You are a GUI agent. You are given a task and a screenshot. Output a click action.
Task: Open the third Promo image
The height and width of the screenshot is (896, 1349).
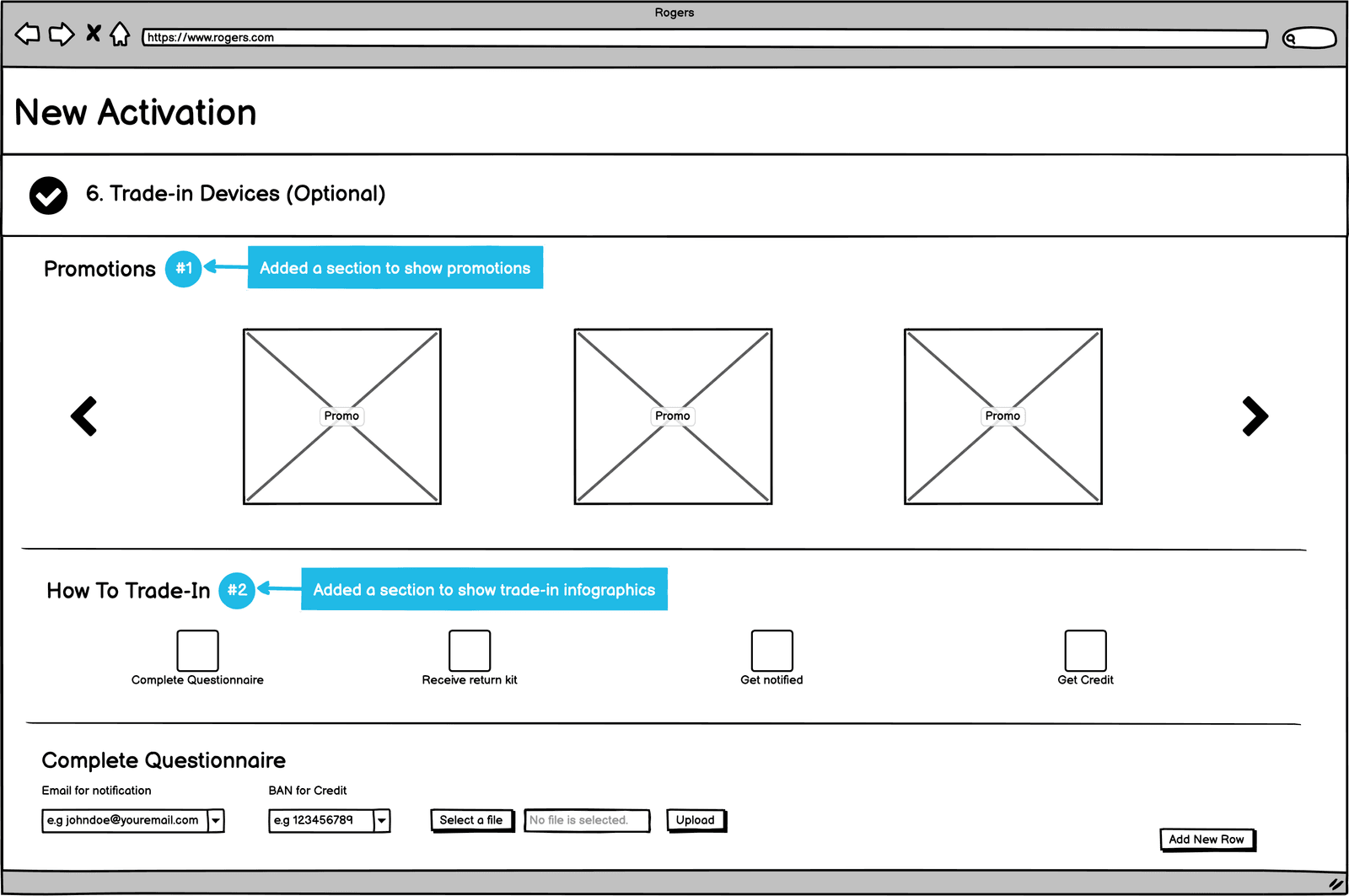pyautogui.click(x=1003, y=416)
